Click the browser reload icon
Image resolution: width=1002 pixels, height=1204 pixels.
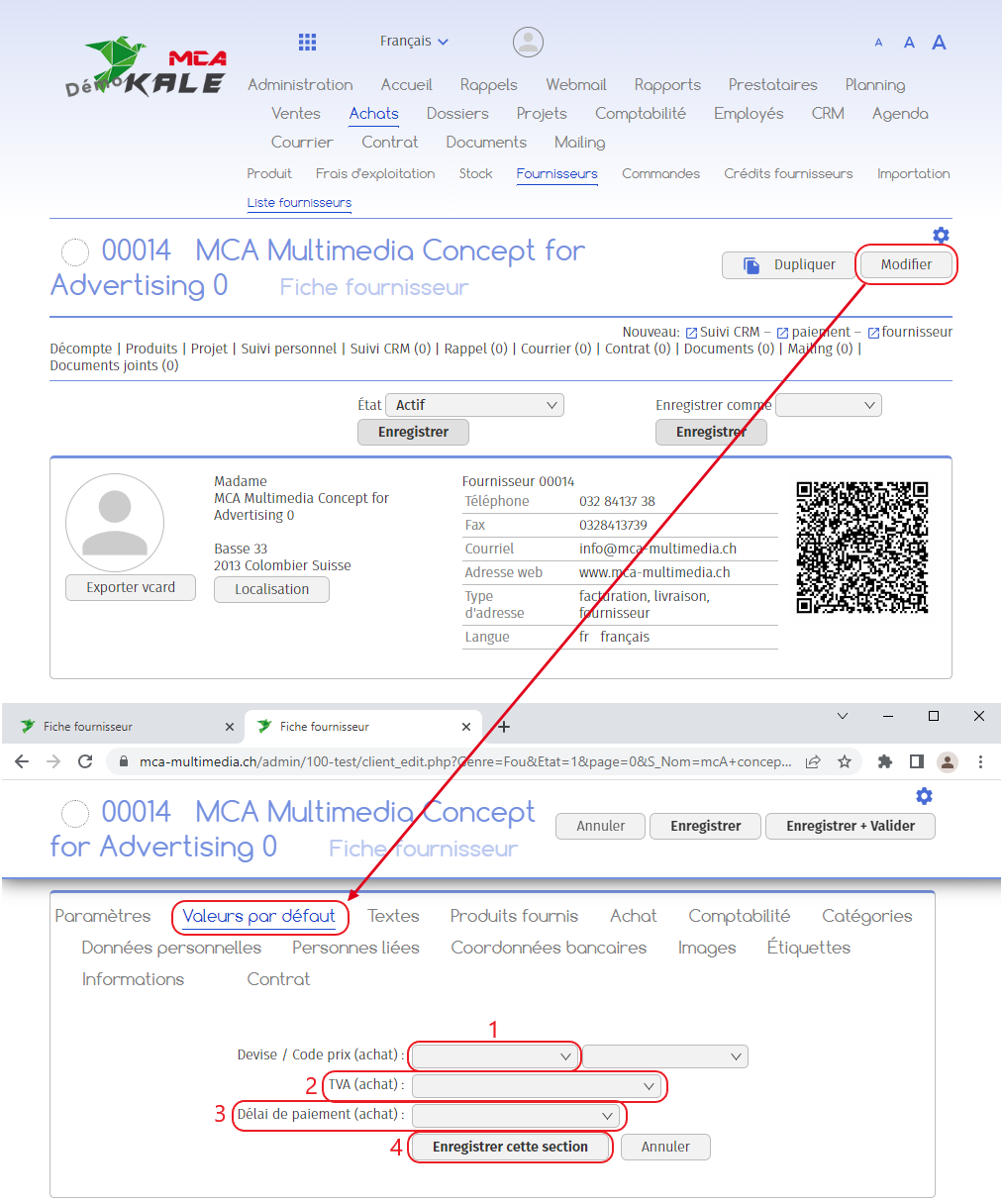[x=85, y=761]
